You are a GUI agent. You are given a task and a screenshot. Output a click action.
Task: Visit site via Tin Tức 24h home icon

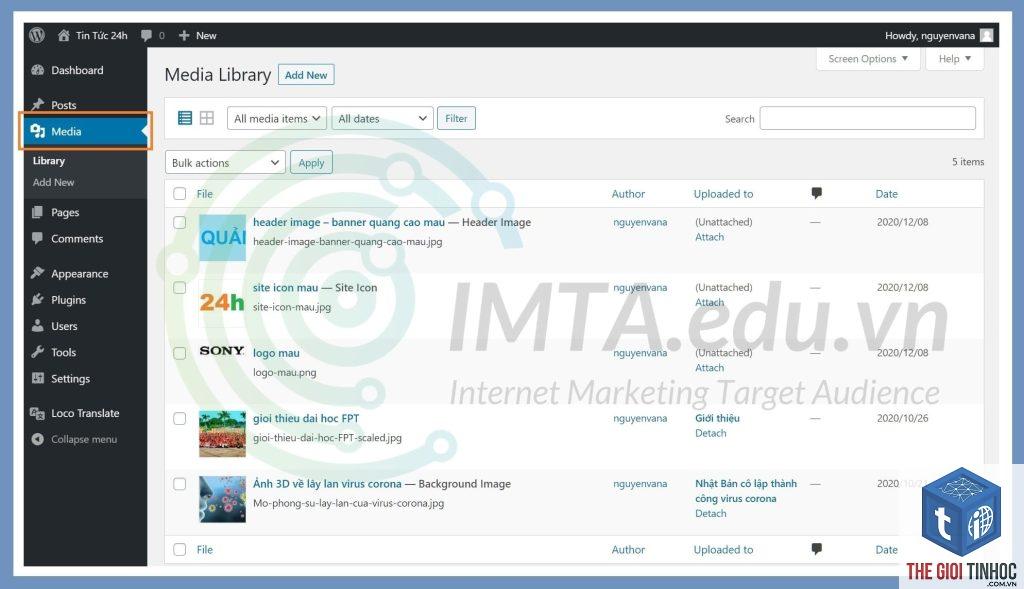[63, 35]
